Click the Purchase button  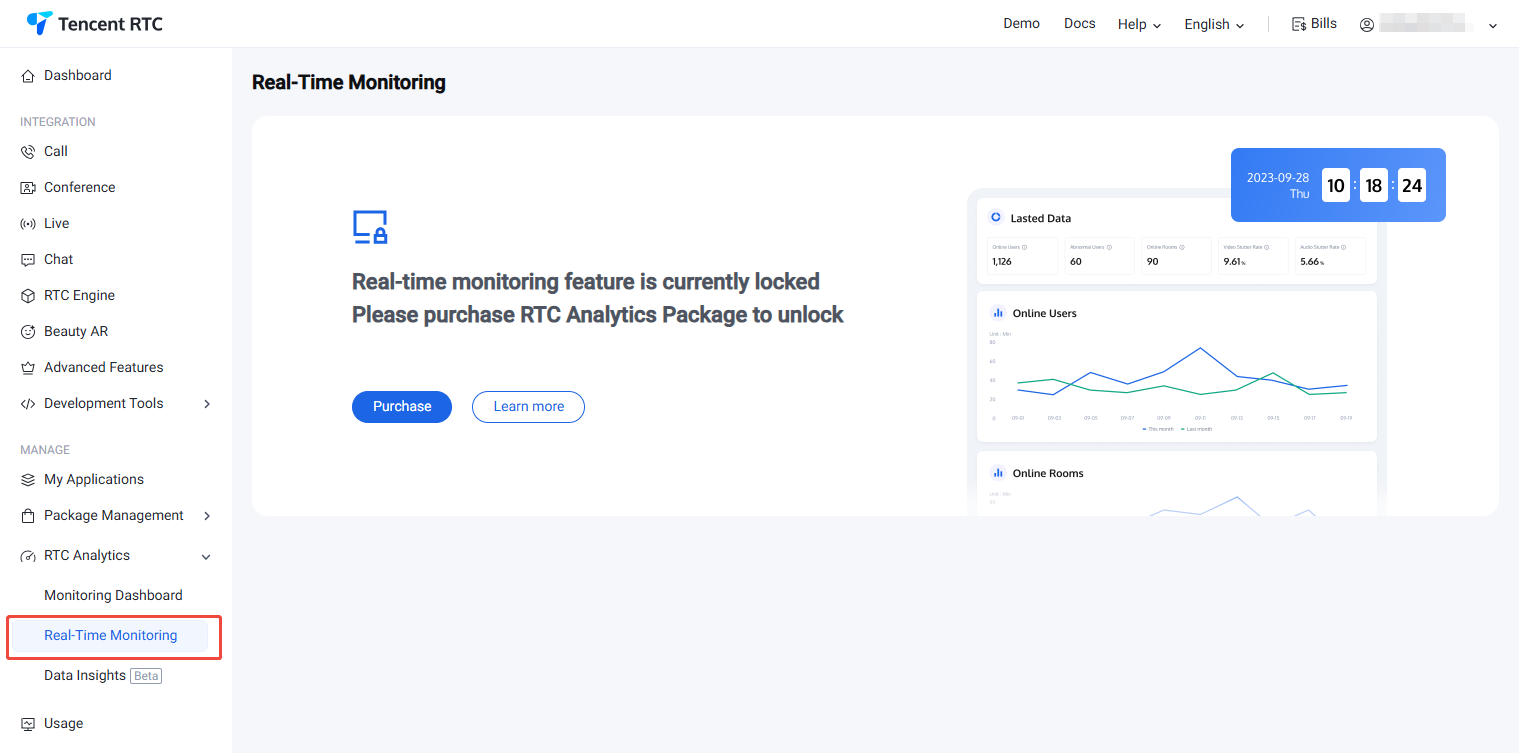coord(402,407)
